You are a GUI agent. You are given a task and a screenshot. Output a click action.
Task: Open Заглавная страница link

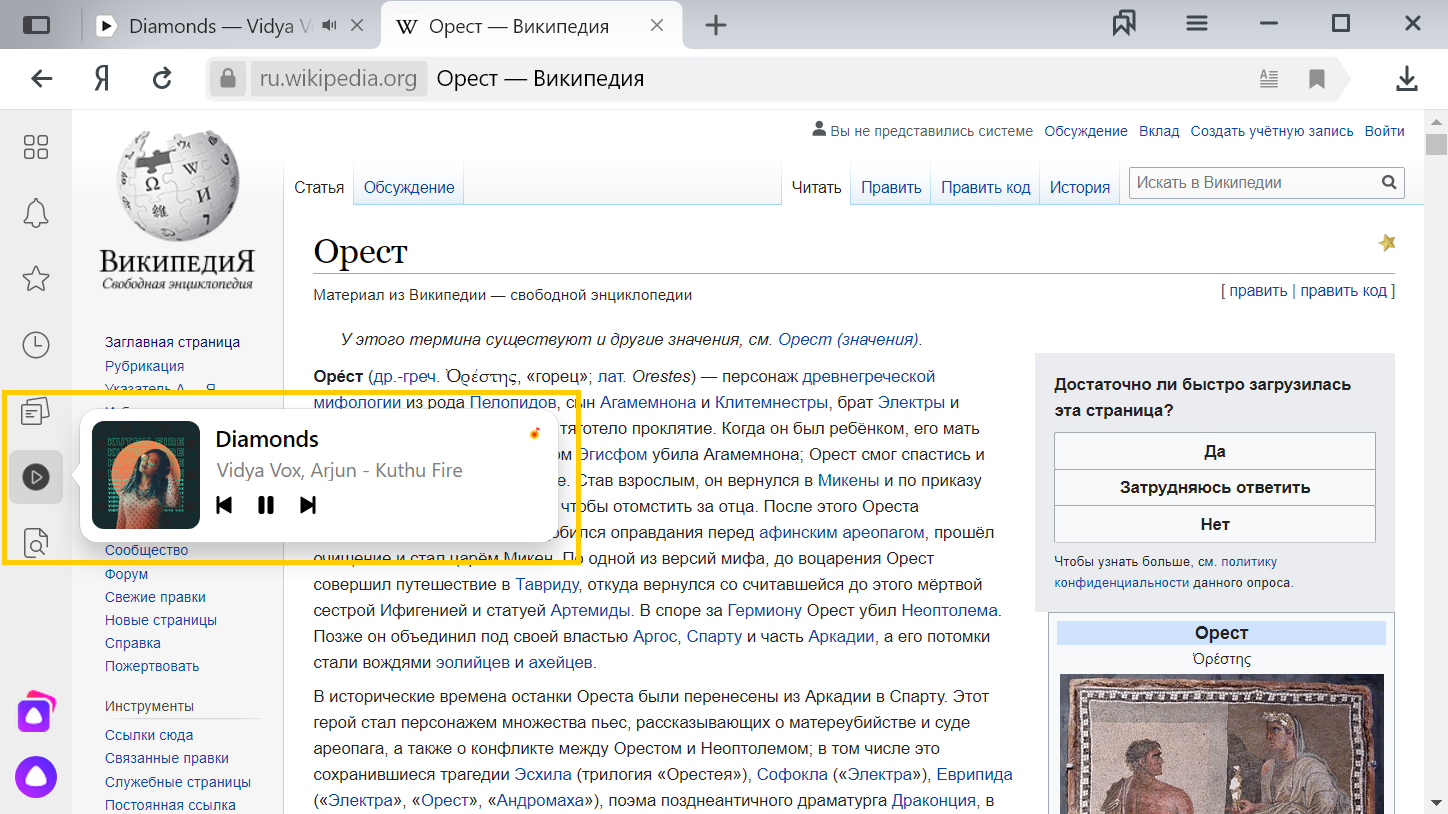172,342
